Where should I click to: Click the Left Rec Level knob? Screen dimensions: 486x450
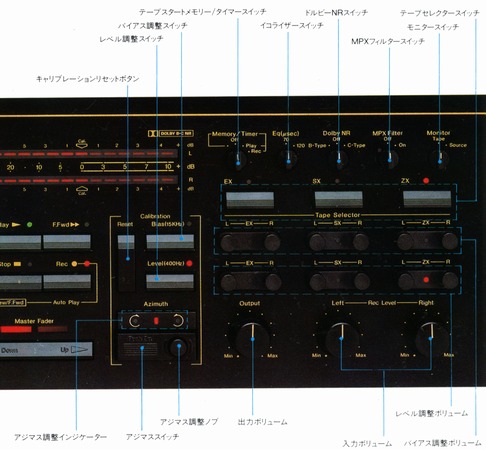click(342, 338)
